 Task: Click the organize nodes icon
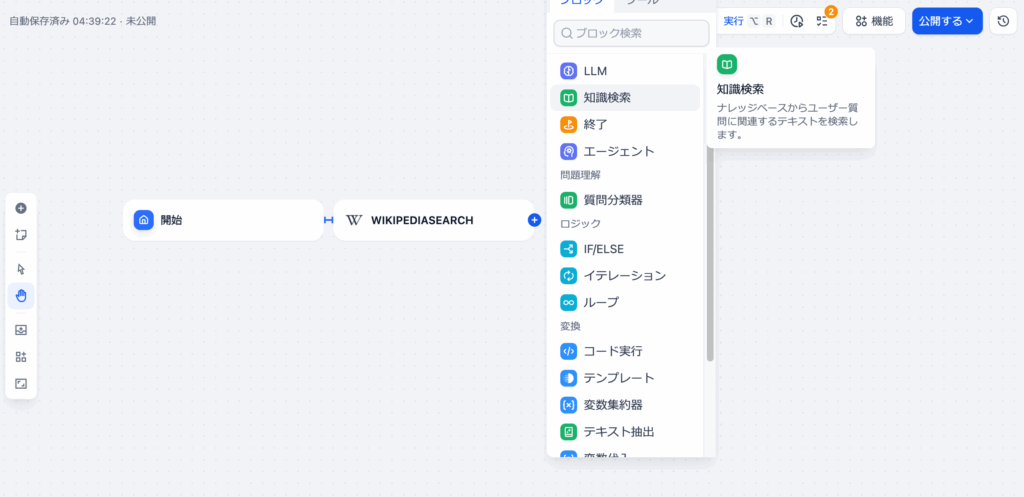[21, 357]
